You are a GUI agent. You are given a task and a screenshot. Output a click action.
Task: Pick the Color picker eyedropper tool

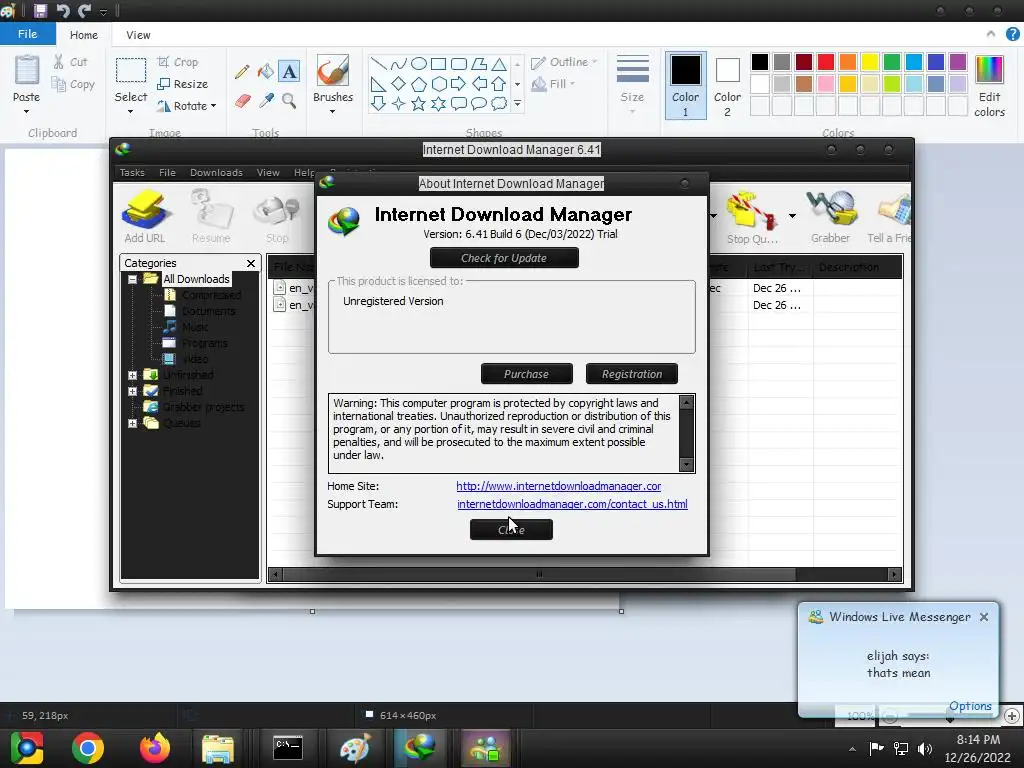click(266, 101)
